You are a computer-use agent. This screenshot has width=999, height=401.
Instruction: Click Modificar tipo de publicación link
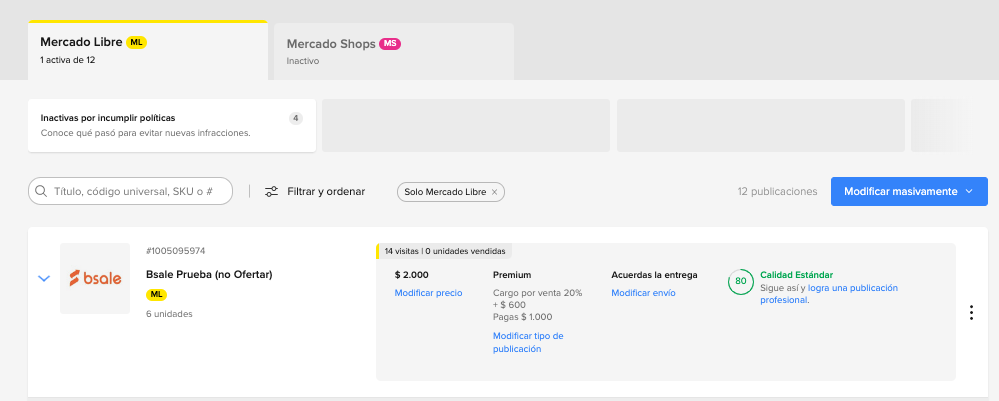coord(528,342)
